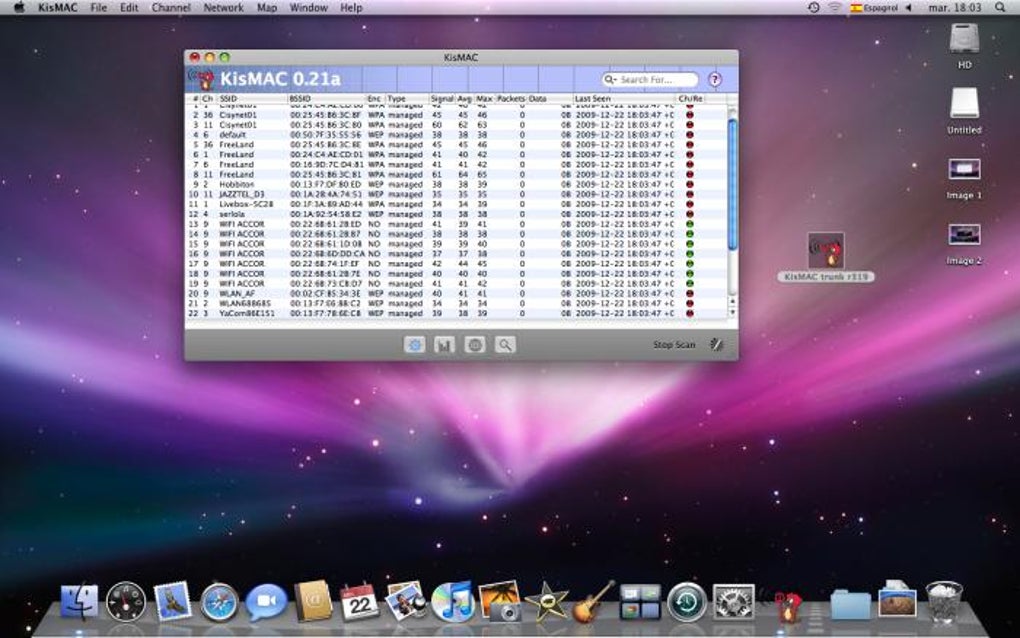This screenshot has width=1020, height=638.
Task: Open the Channel menu
Action: click(x=171, y=8)
